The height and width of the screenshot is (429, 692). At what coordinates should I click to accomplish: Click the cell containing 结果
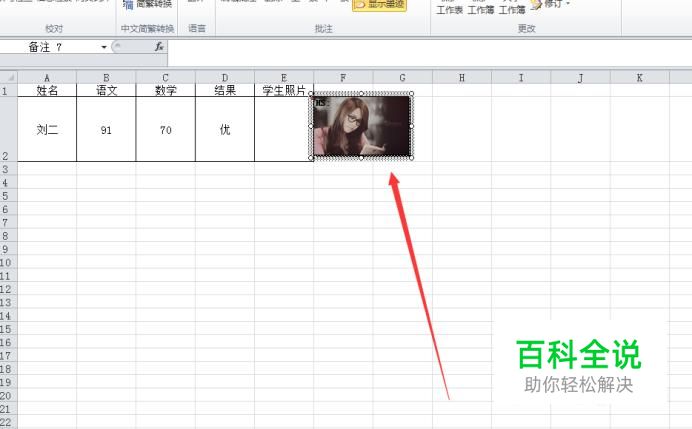225,90
